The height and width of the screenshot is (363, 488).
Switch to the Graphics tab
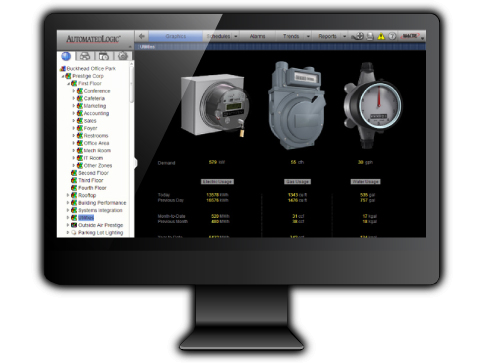[x=176, y=36]
